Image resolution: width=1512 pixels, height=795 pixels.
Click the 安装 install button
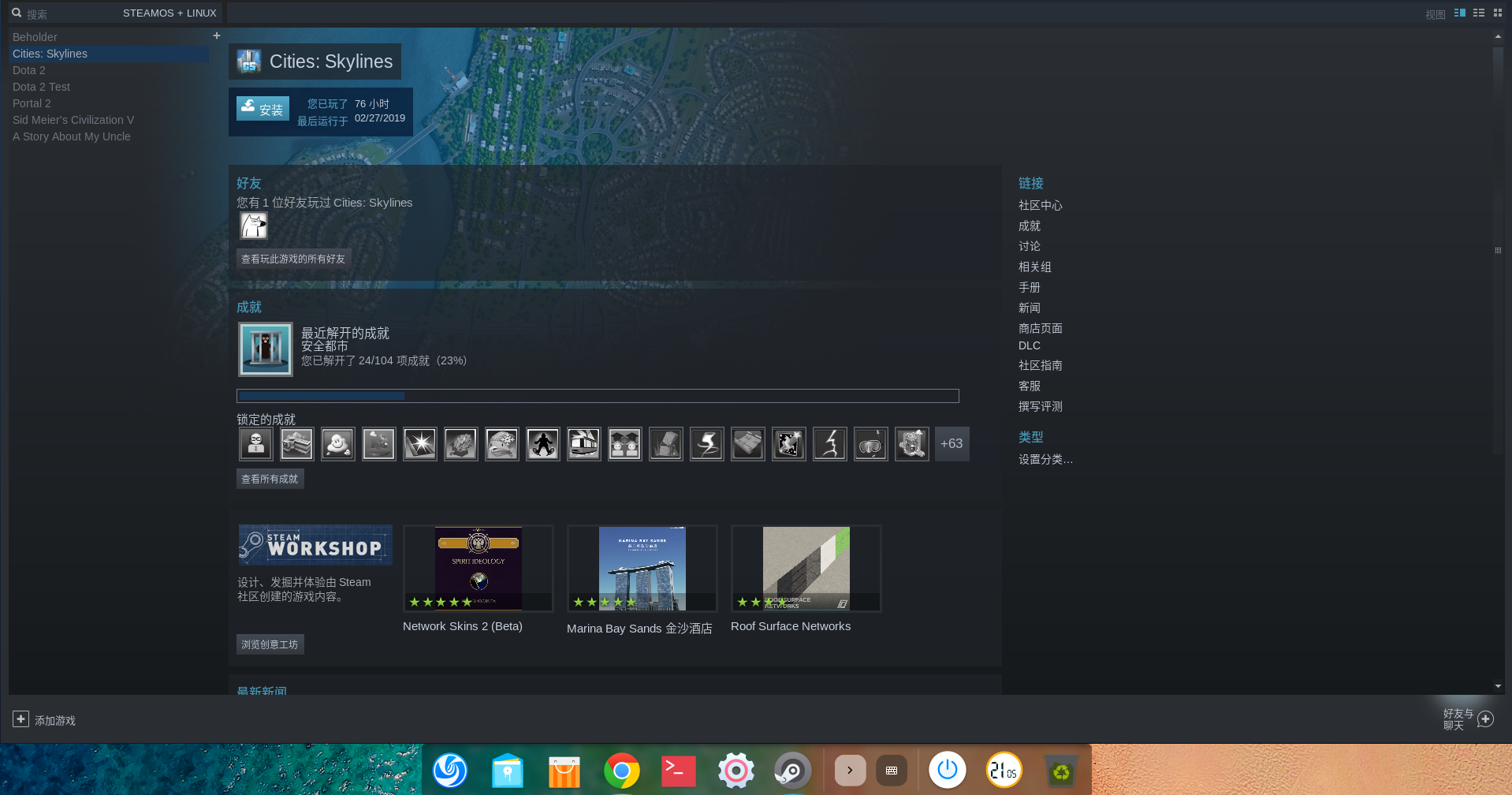tap(263, 109)
